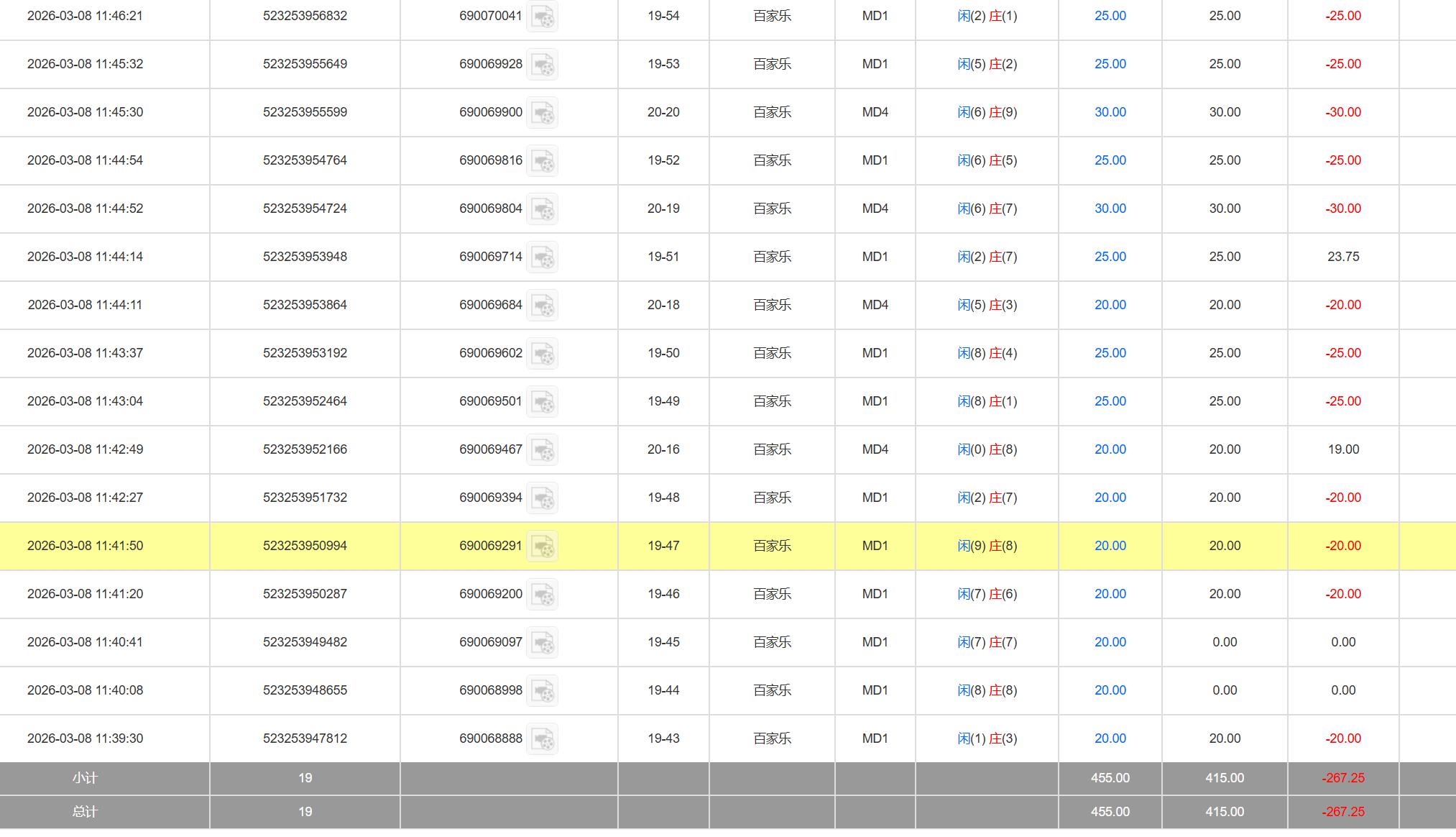The height and width of the screenshot is (837, 1456).
Task: Click result 闲(9) 庄(8) in highlighted row
Action: pyautogui.click(x=987, y=546)
